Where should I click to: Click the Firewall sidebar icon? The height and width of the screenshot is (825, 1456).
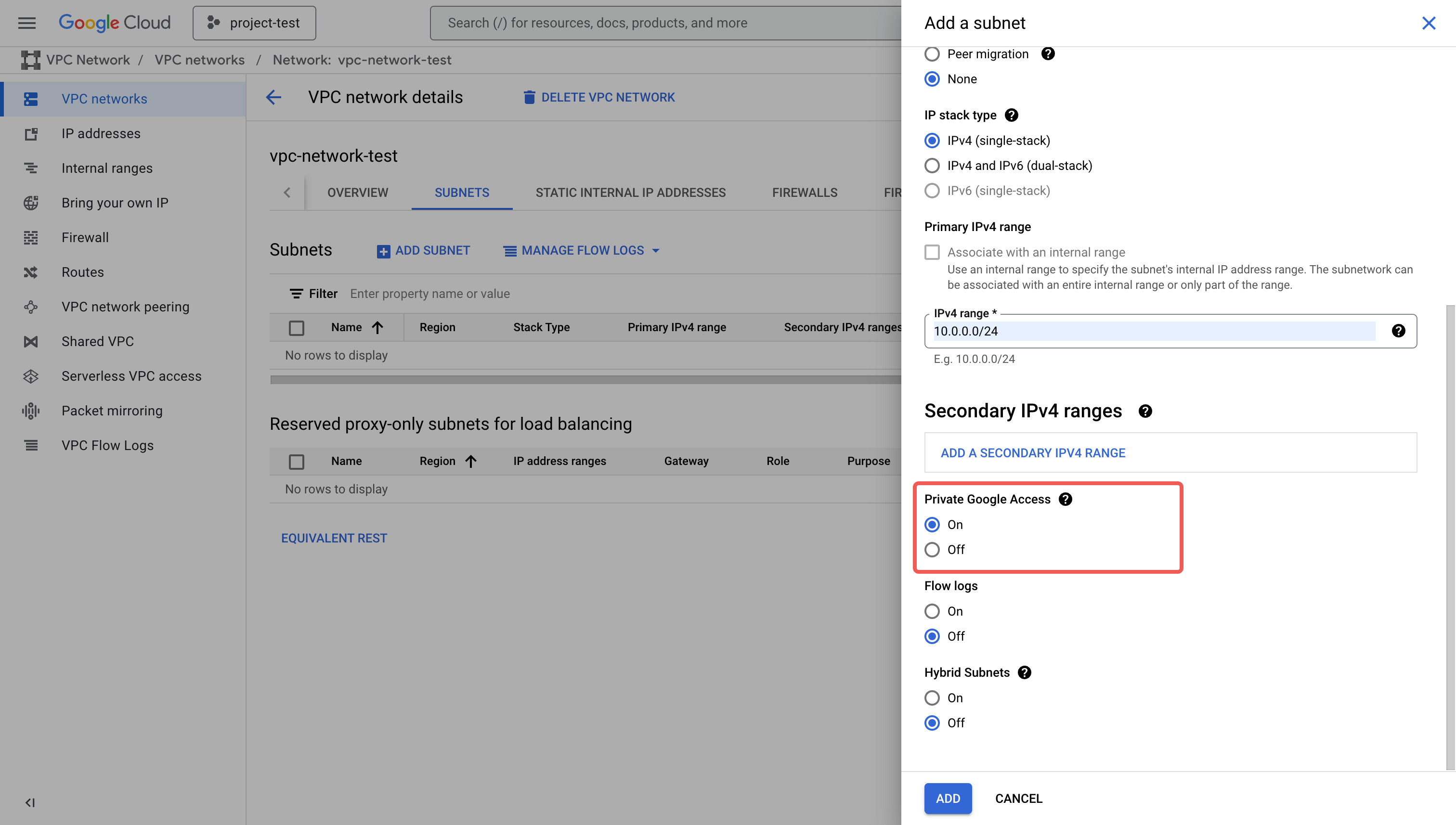31,237
